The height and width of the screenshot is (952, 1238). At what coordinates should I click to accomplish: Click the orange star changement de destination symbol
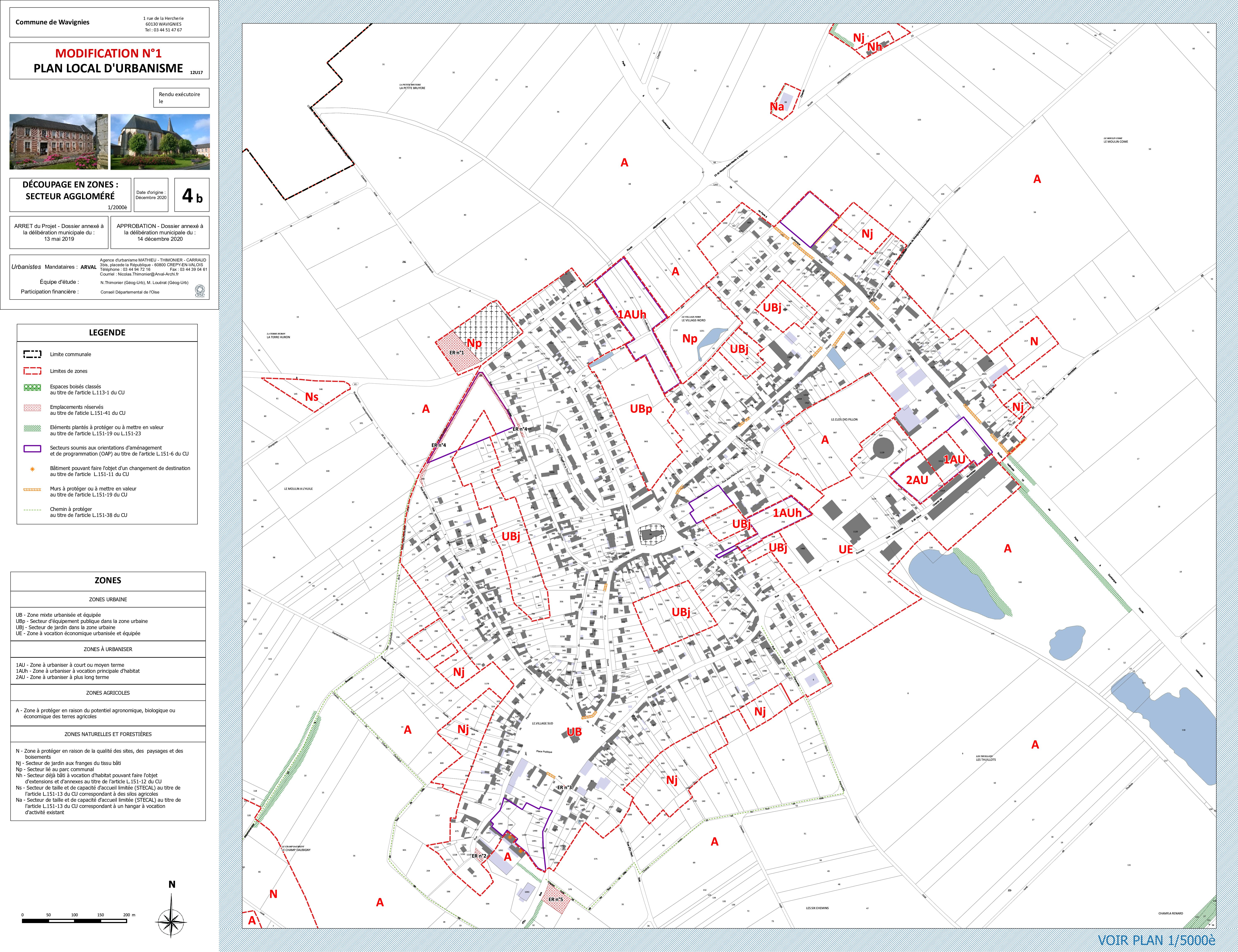click(x=32, y=469)
